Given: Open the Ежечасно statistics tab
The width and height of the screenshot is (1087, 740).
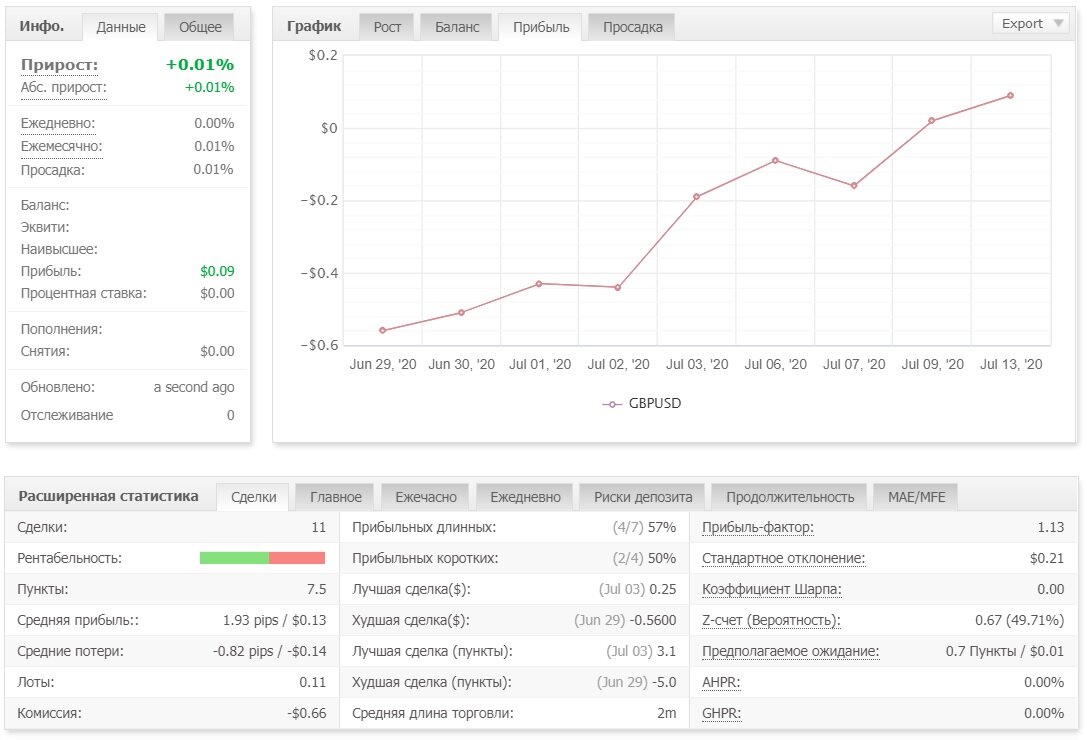Looking at the screenshot, I should (426, 497).
